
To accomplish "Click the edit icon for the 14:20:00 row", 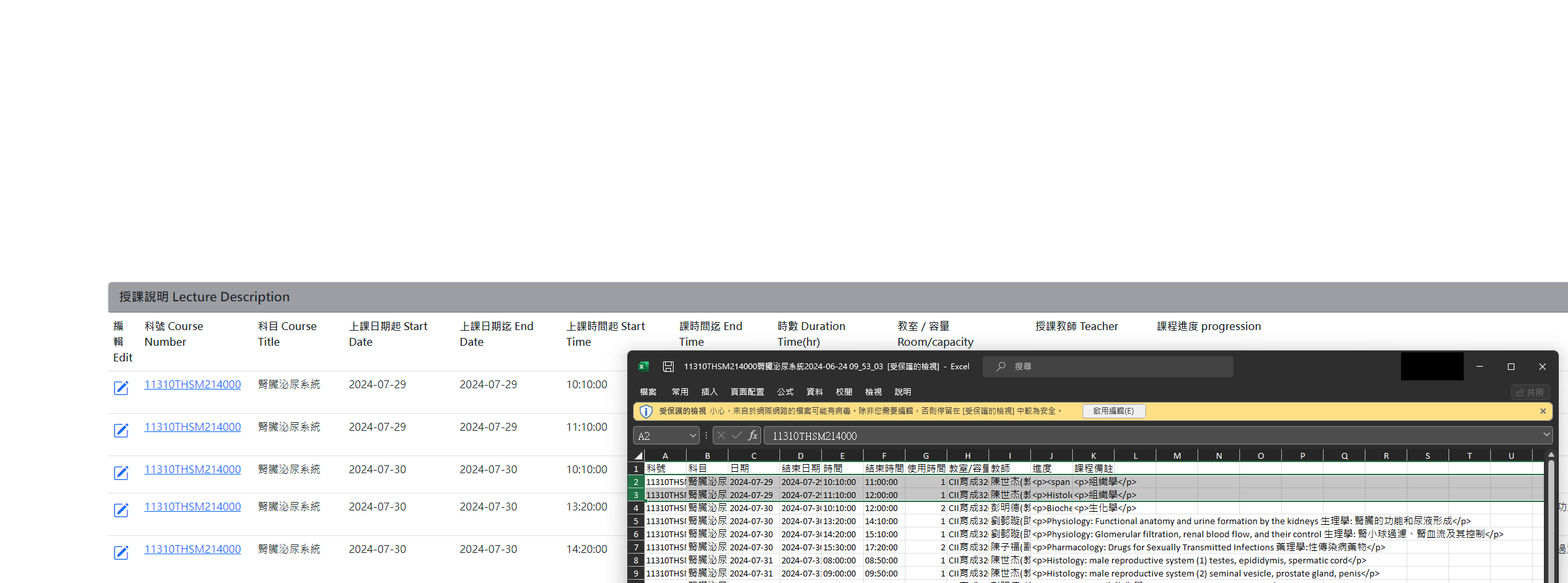I will [122, 552].
